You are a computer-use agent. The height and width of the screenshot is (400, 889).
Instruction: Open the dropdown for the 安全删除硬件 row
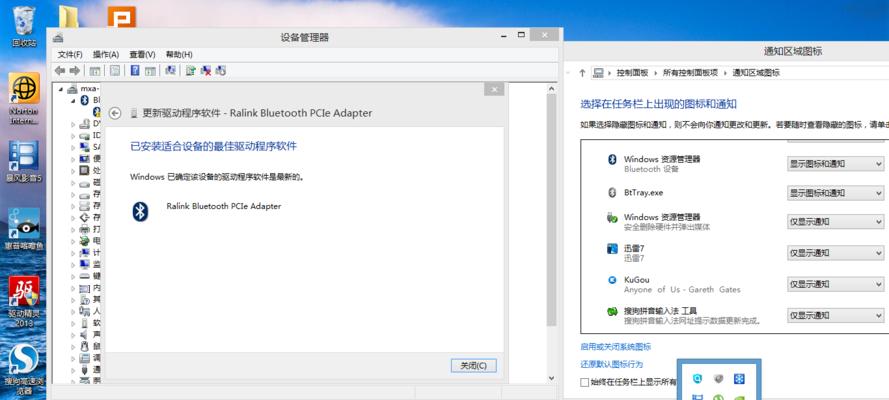click(836, 222)
